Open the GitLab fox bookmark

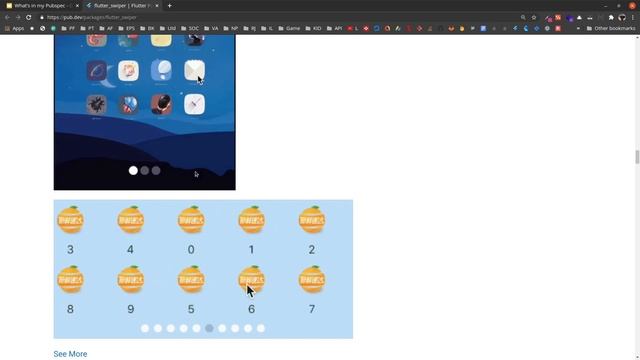click(451, 29)
